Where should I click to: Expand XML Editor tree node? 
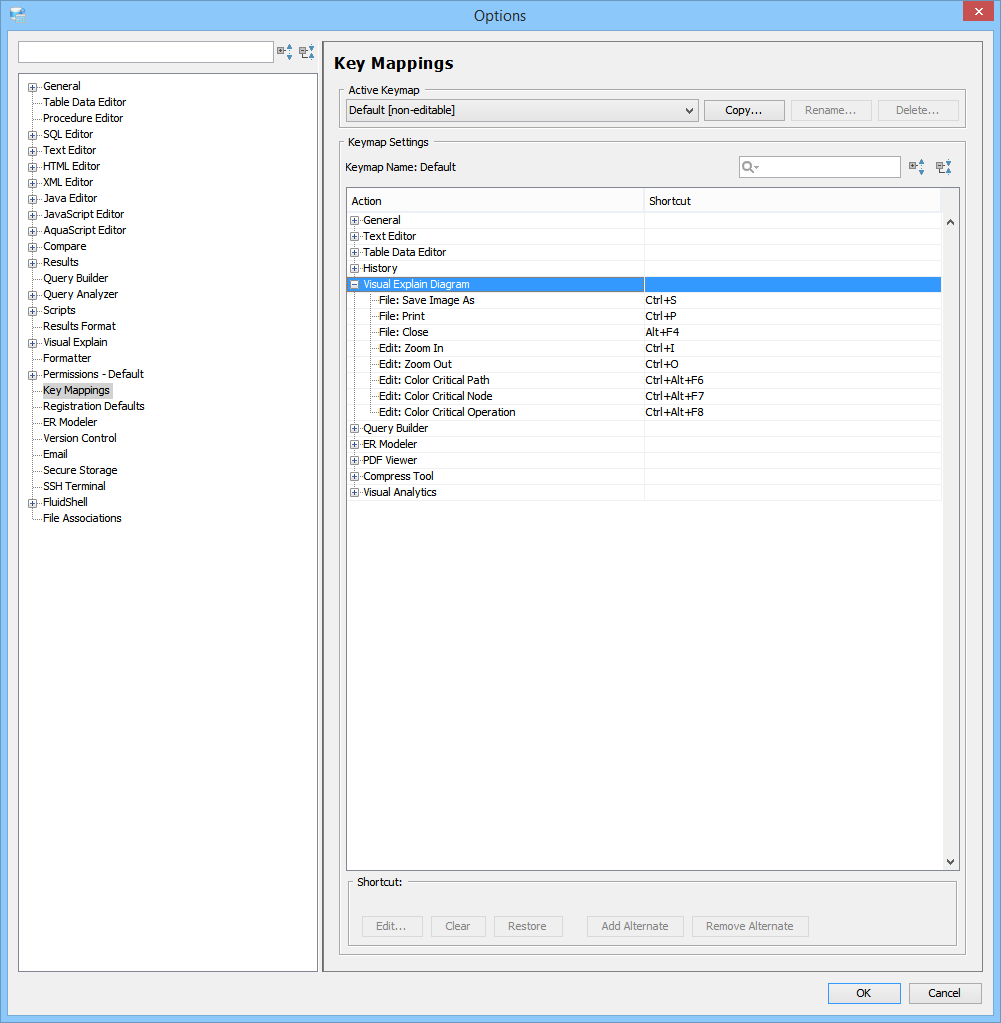pyautogui.click(x=33, y=183)
